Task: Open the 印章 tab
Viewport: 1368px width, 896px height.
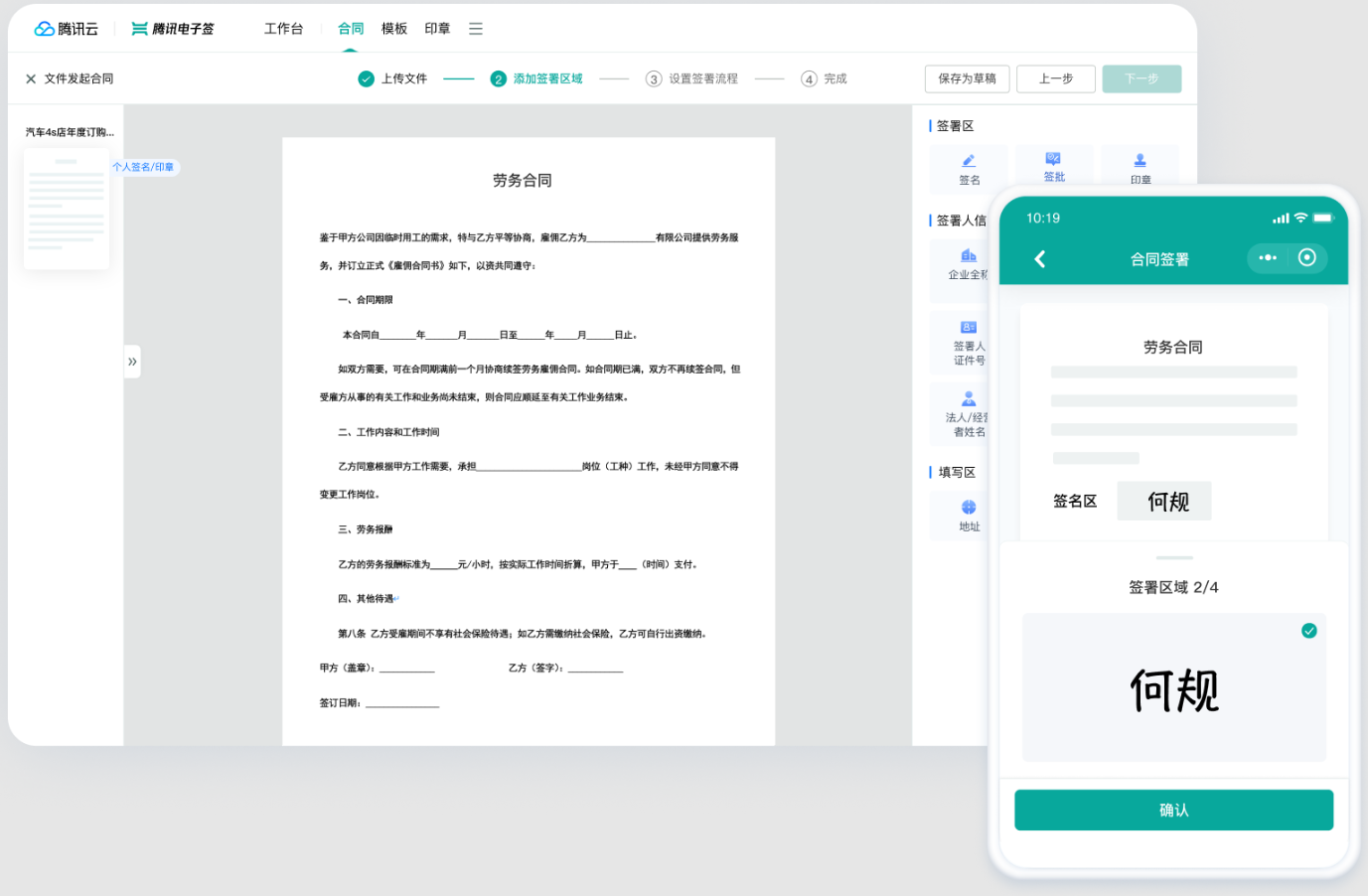Action: 437,29
